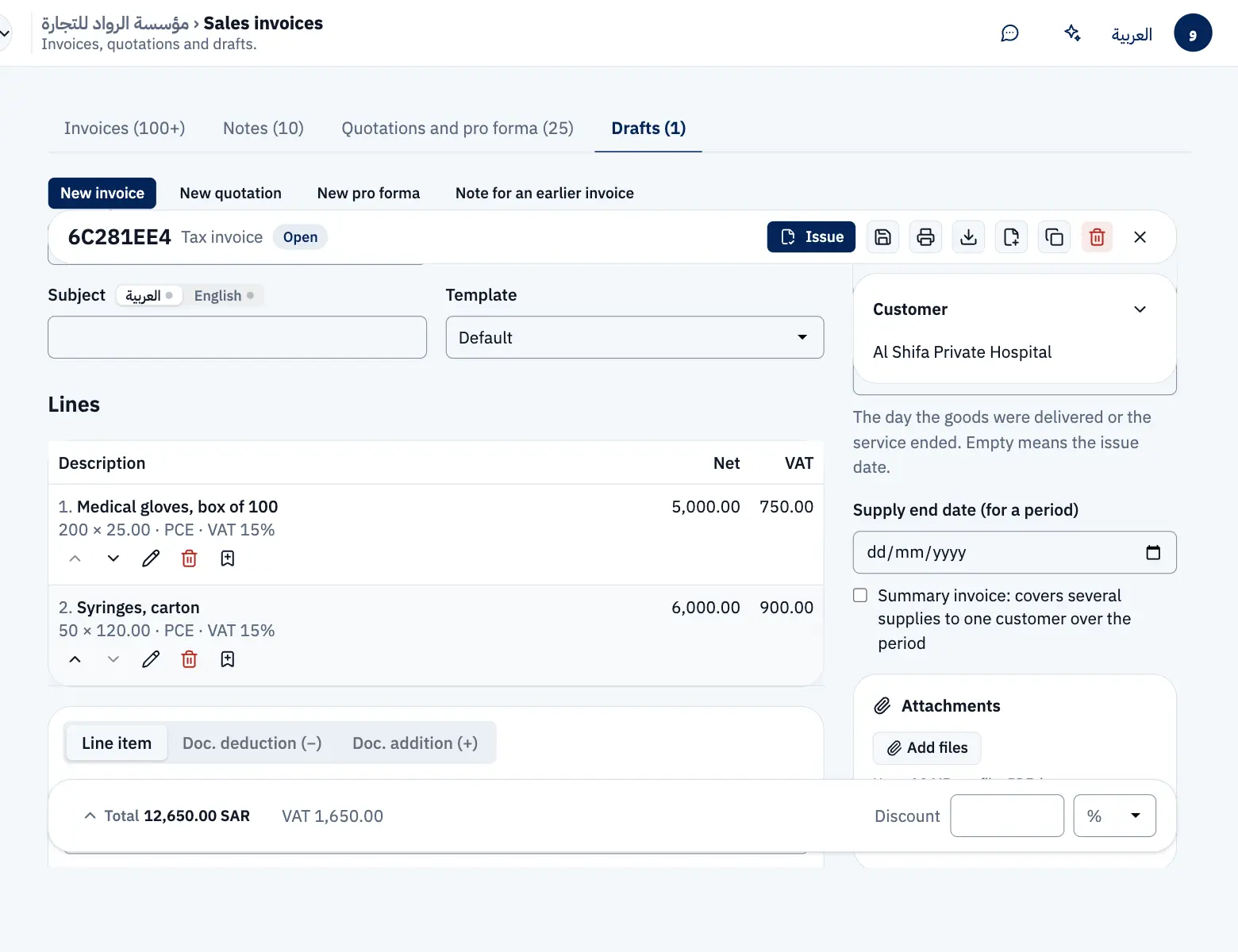Tick the Summary invoice checkbox
This screenshot has width=1238, height=952.
tap(860, 596)
